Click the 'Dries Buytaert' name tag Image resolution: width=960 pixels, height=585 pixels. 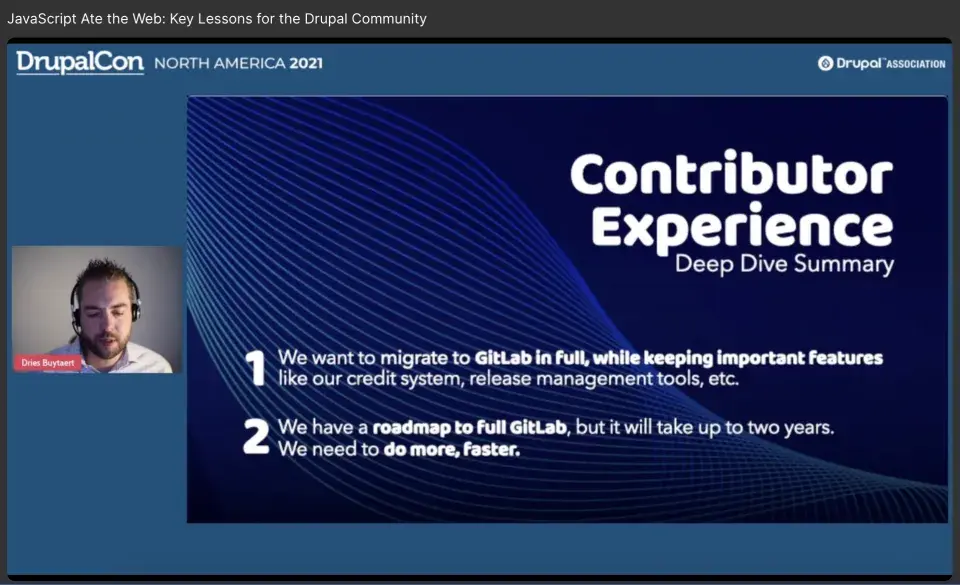[x=47, y=363]
